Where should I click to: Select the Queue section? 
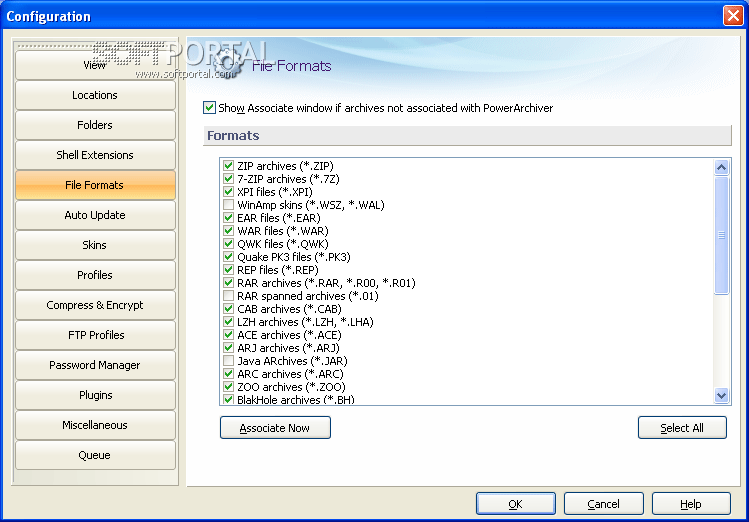tap(95, 455)
